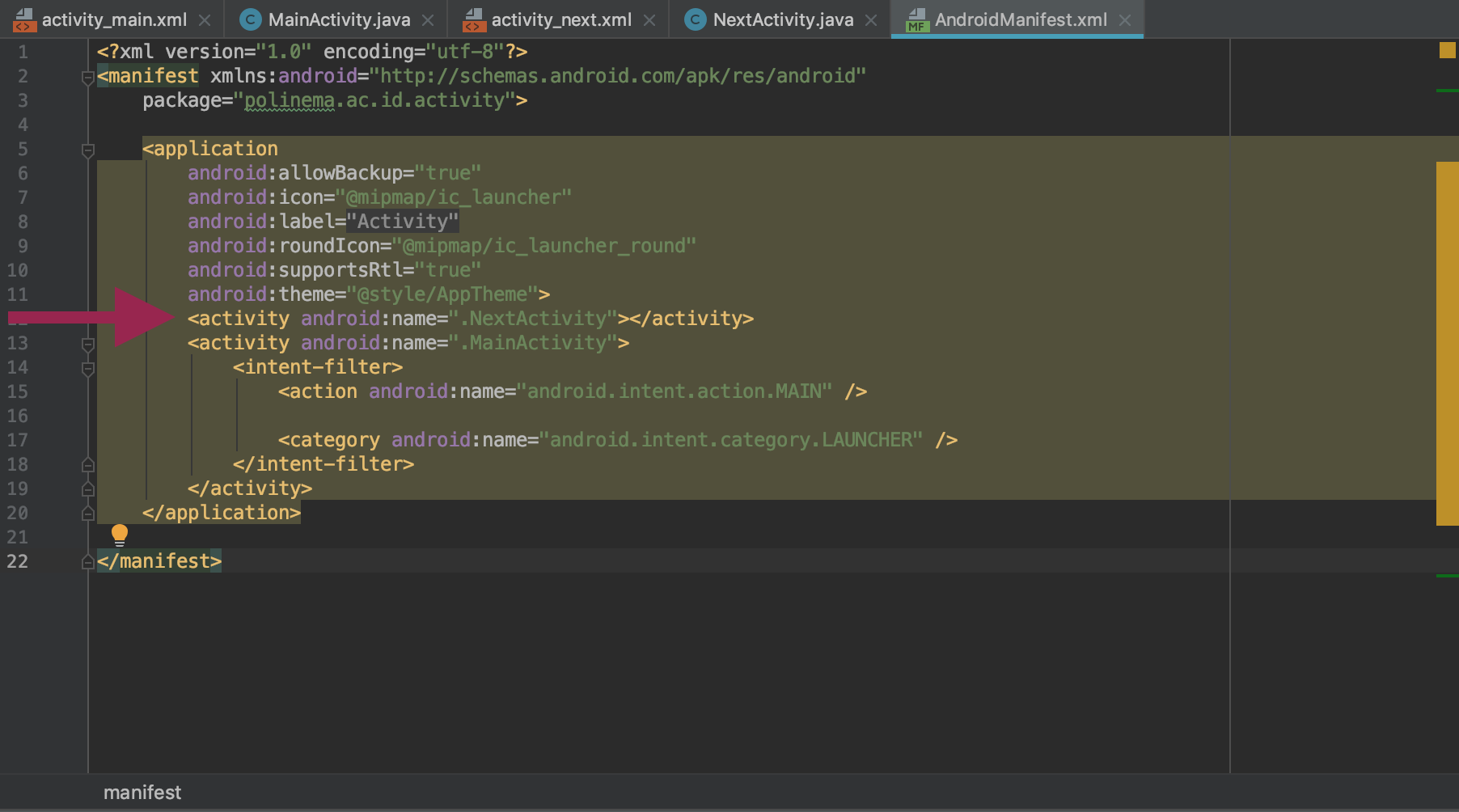The height and width of the screenshot is (812, 1459).
Task: Click line number 1 in the gutter
Action: [23, 52]
